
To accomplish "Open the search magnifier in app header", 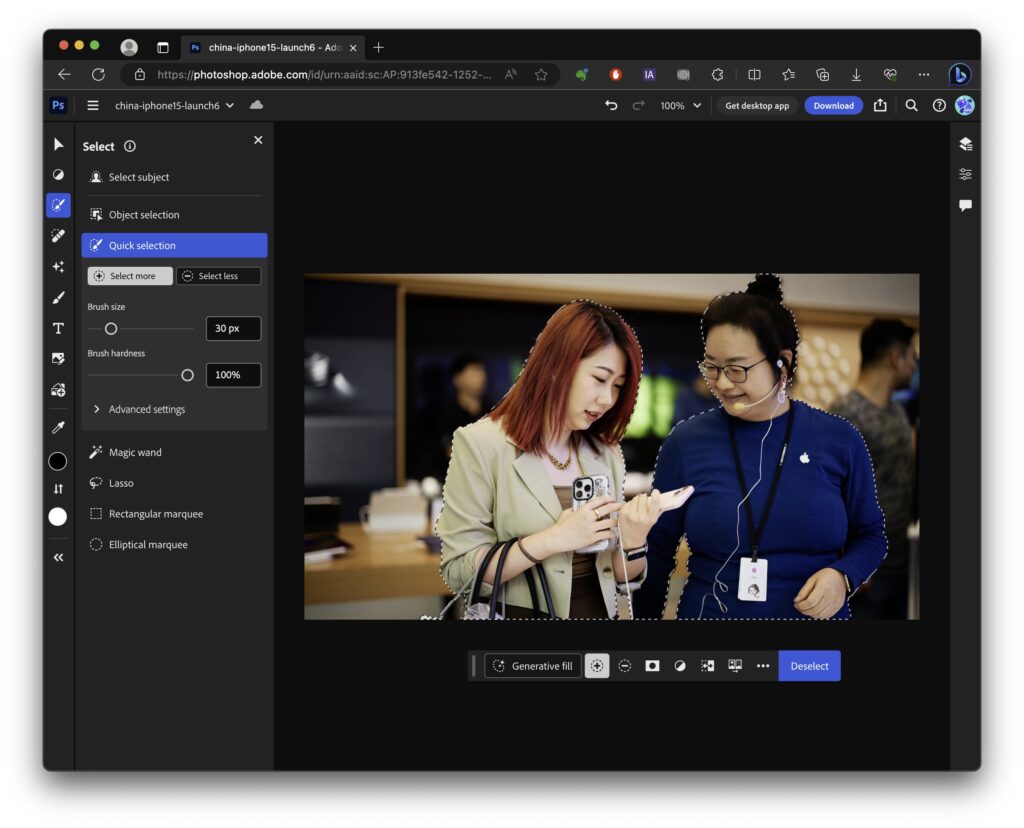I will pos(912,105).
